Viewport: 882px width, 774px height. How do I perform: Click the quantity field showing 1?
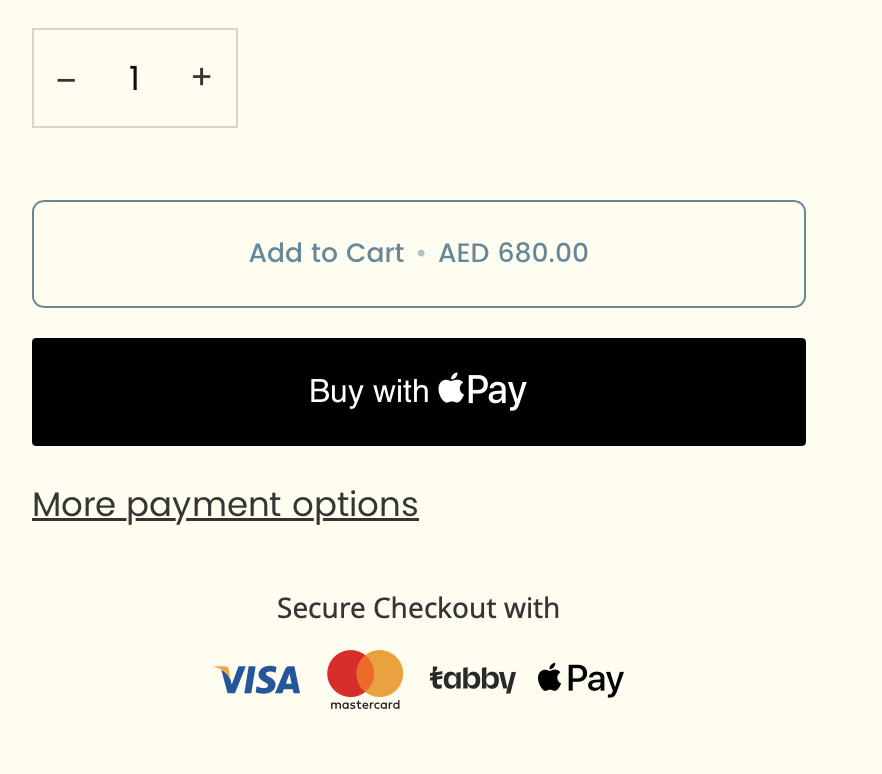coord(134,78)
